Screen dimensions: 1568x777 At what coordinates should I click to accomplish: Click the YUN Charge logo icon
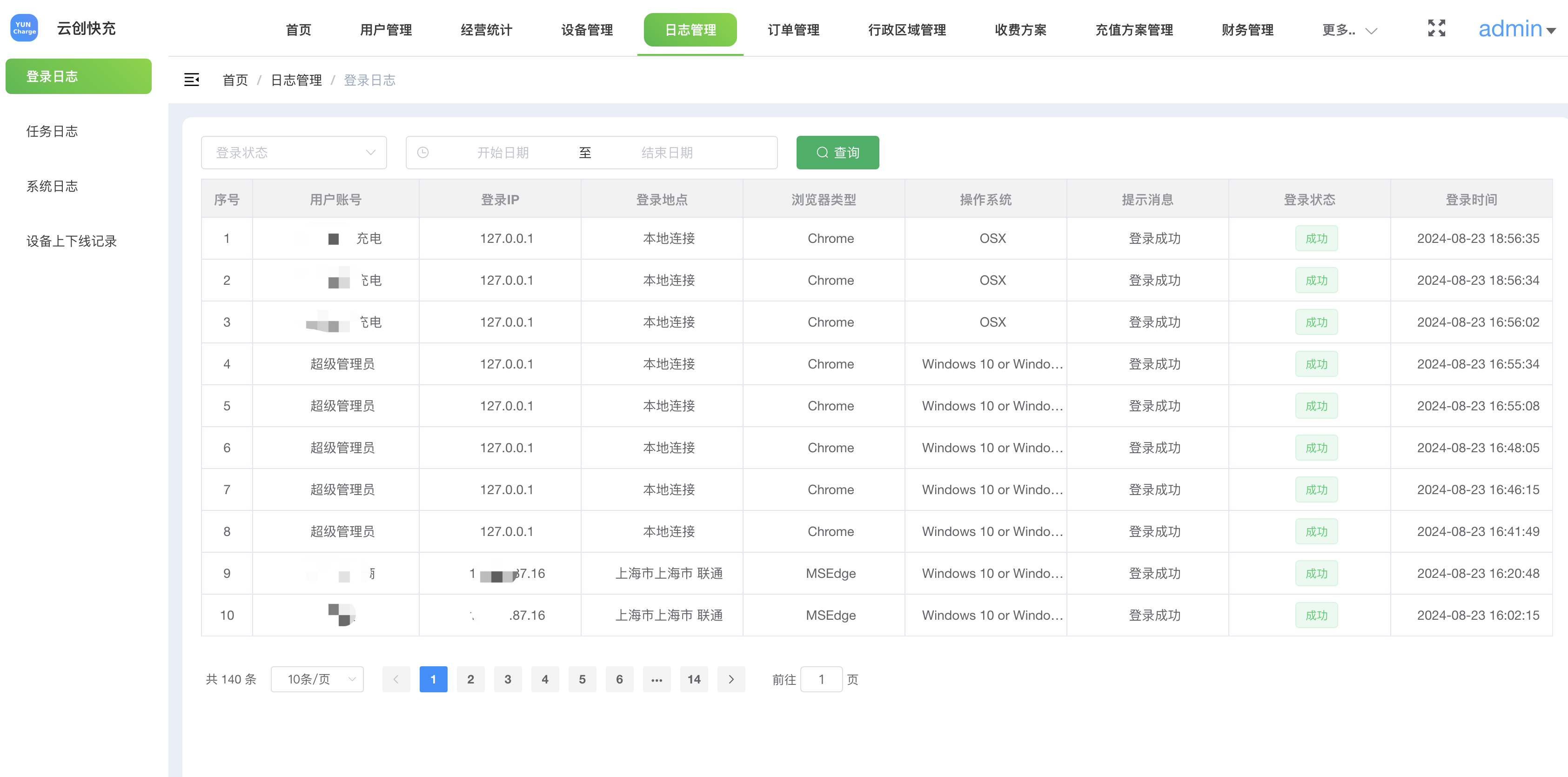[24, 28]
